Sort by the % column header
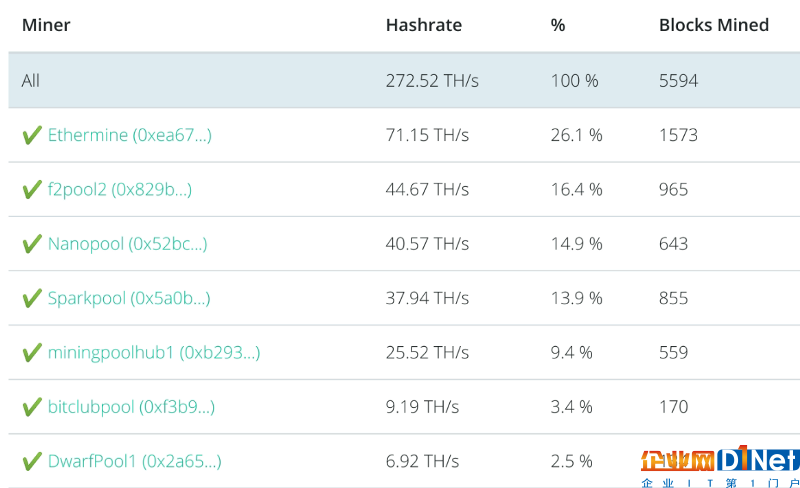This screenshot has width=800, height=488. point(558,25)
